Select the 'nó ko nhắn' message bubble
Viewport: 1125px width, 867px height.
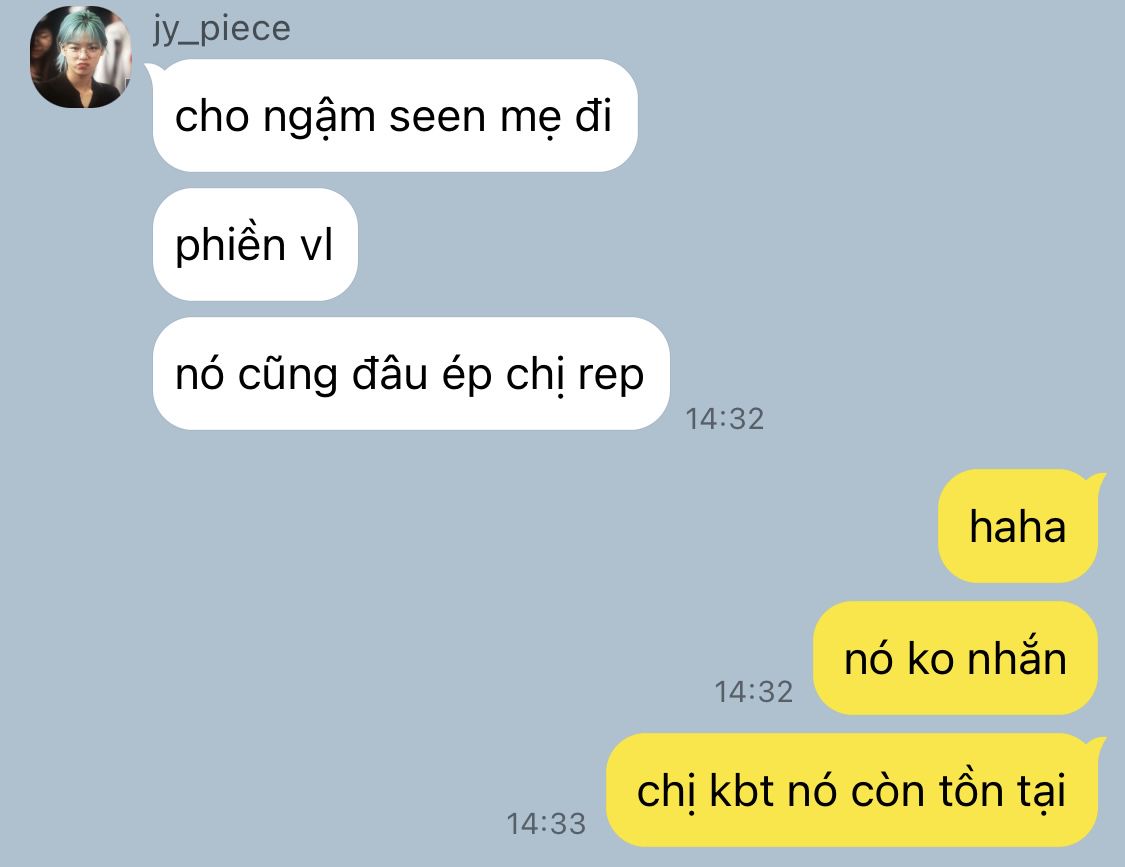point(955,658)
